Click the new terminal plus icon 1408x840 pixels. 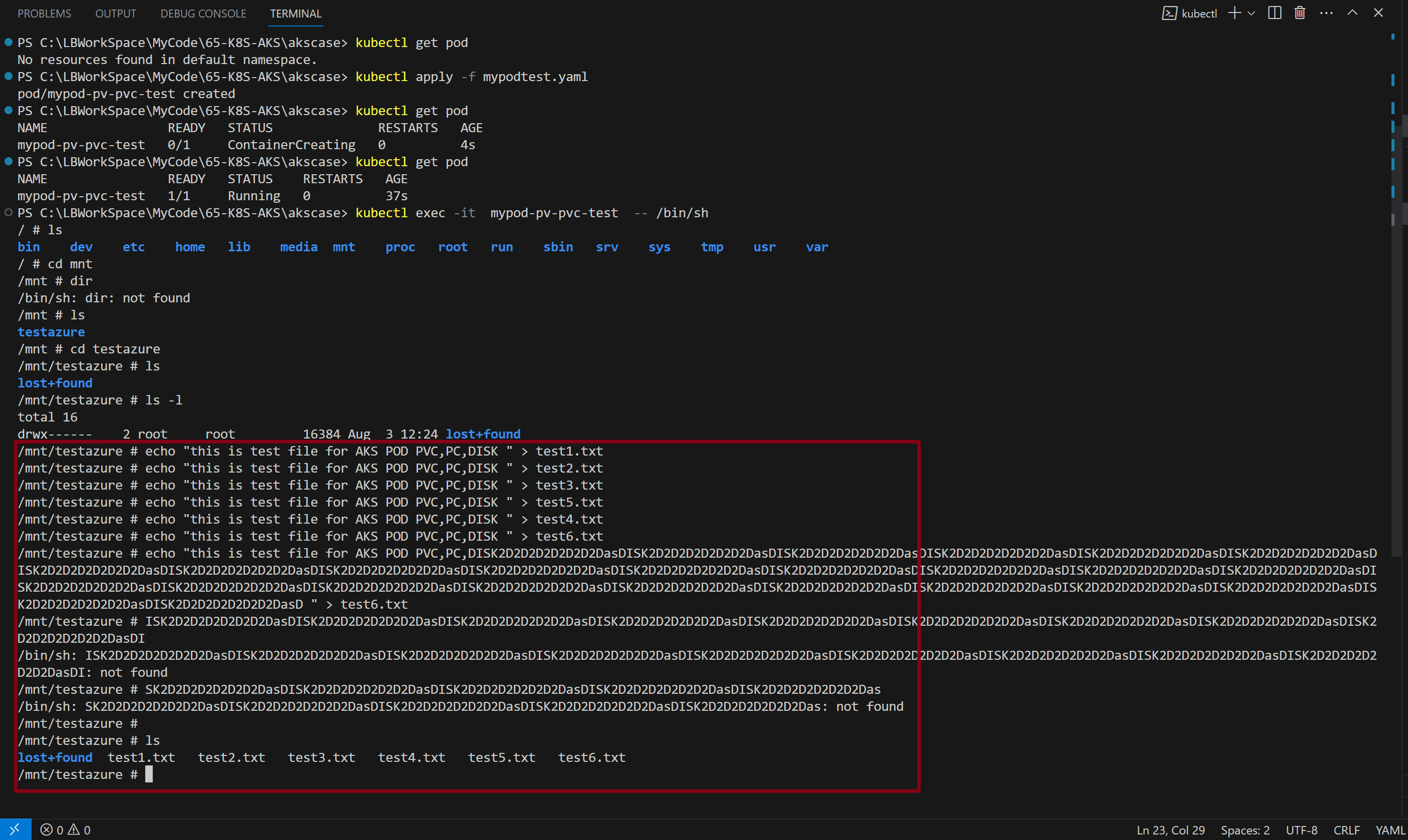1240,12
